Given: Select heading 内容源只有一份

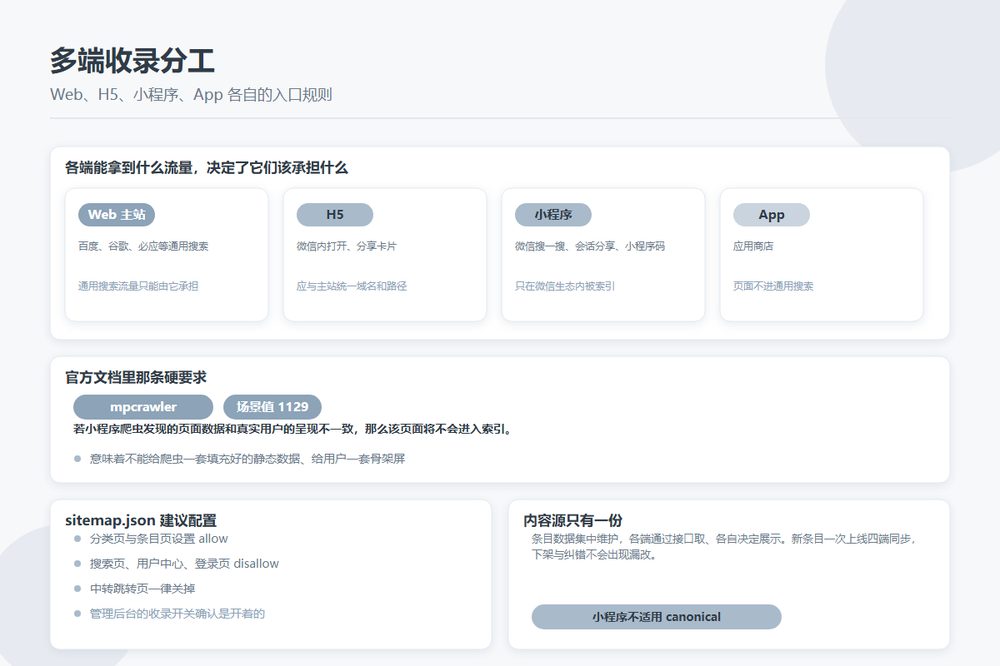Looking at the screenshot, I should point(573,521).
